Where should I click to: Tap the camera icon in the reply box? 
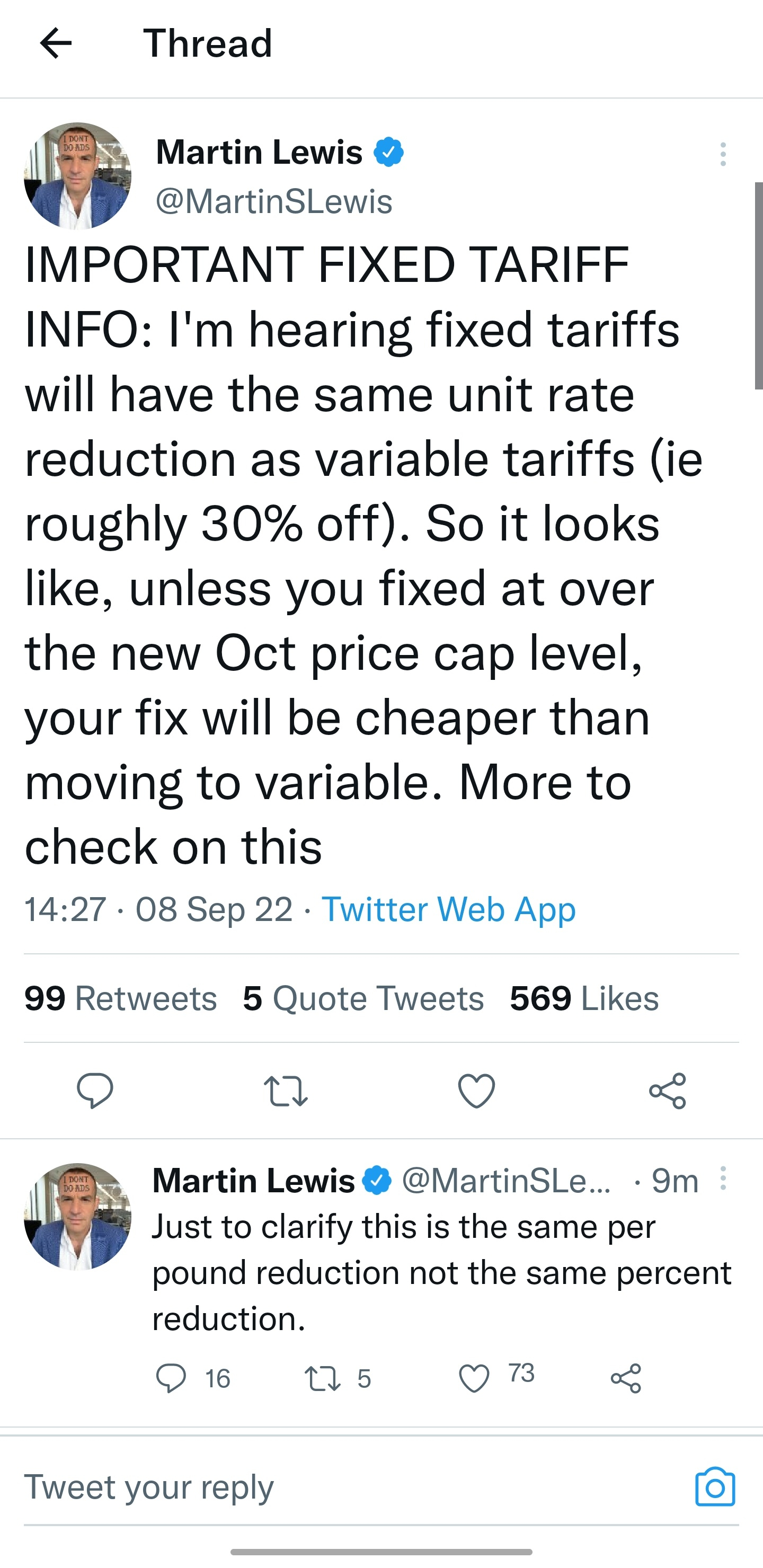(715, 1487)
